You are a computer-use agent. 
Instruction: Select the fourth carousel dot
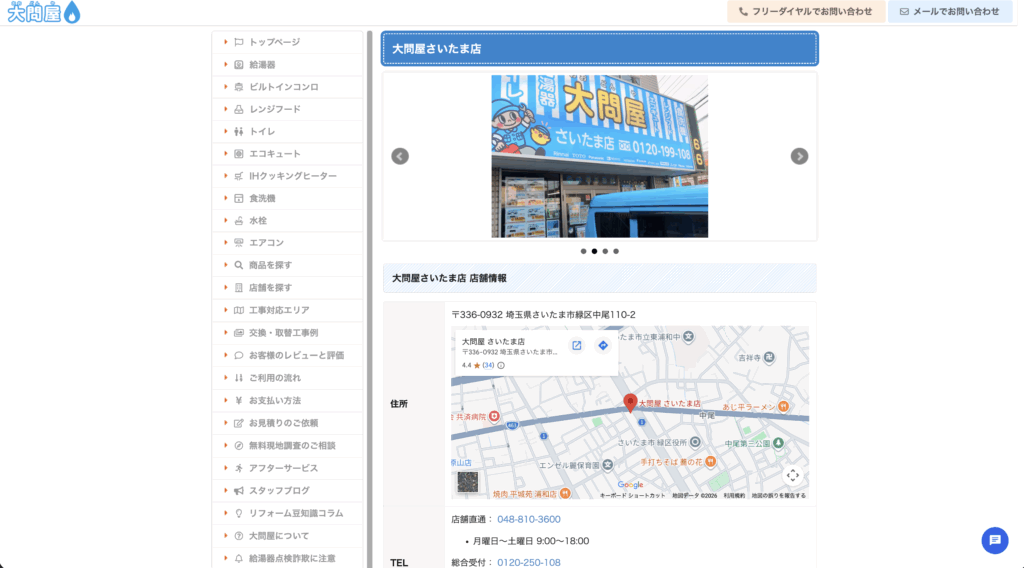[616, 251]
